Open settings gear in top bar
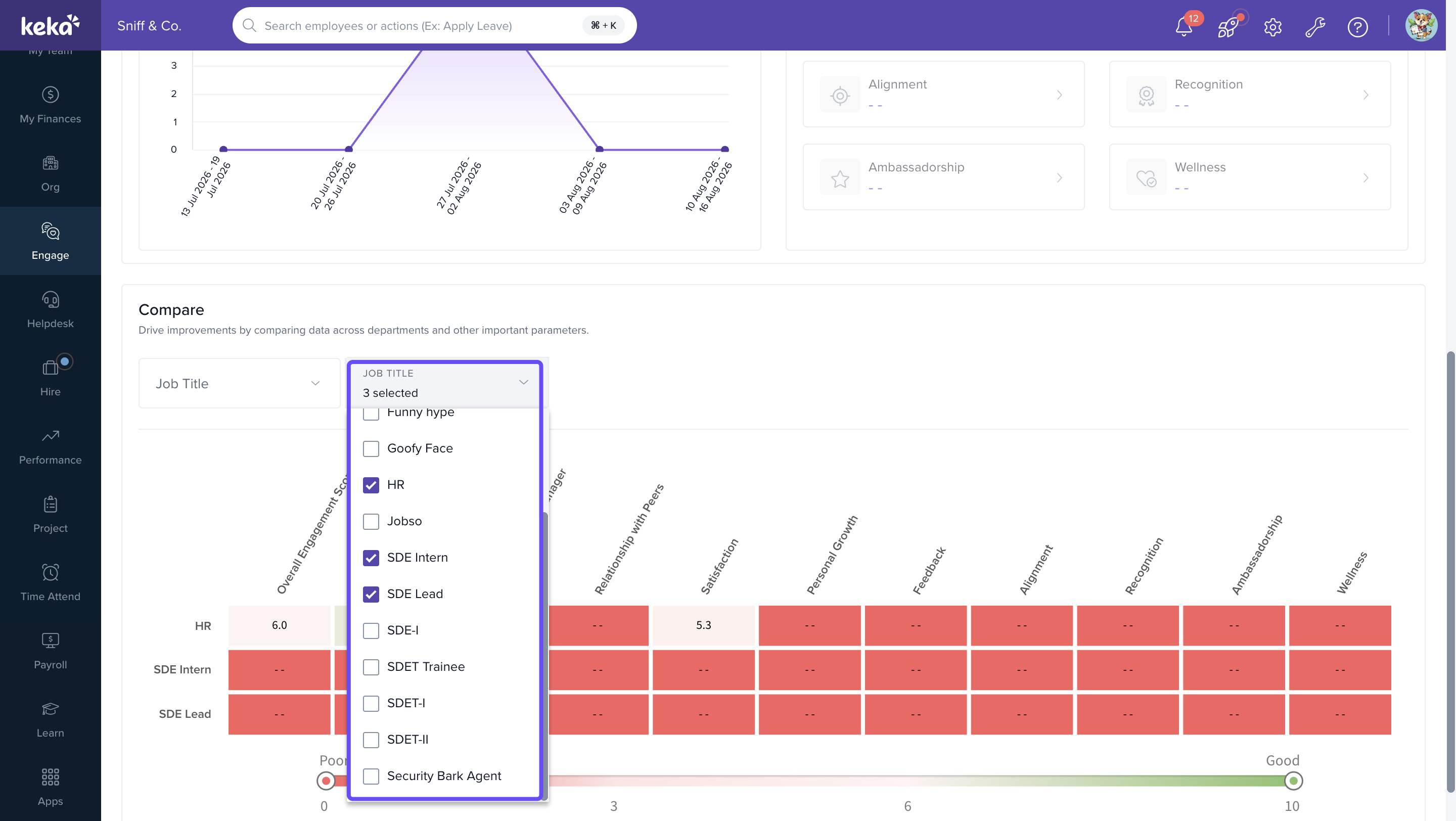Image resolution: width=1456 pixels, height=821 pixels. tap(1272, 27)
